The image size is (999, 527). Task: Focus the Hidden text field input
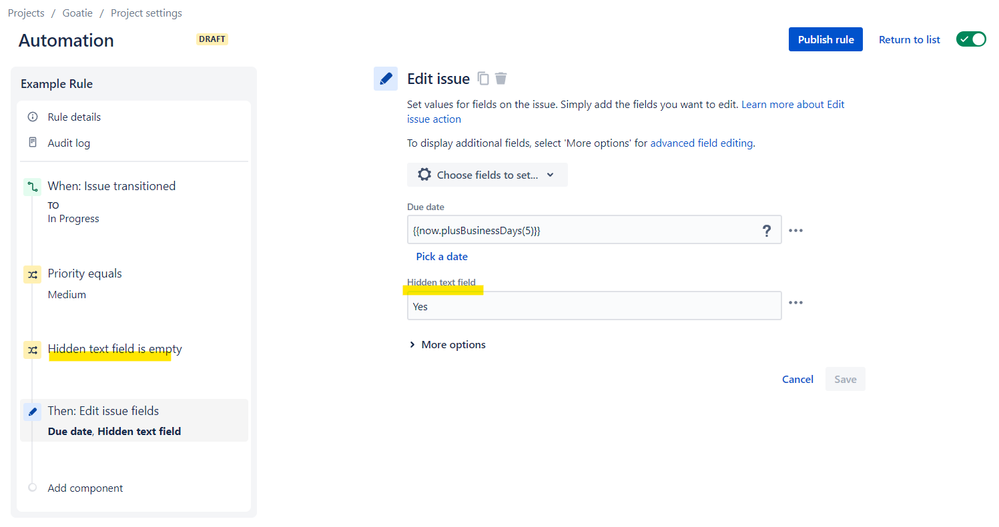pos(594,305)
